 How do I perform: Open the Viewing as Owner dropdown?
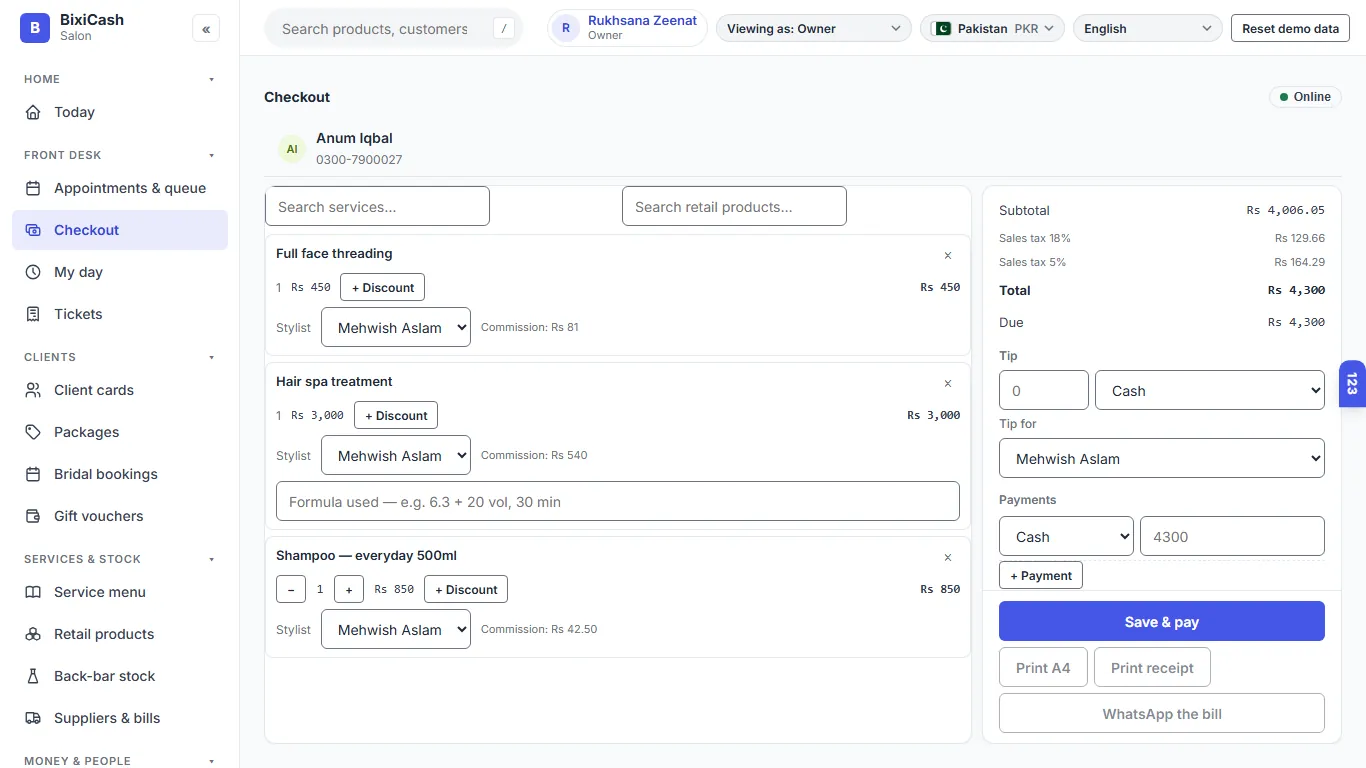(814, 29)
